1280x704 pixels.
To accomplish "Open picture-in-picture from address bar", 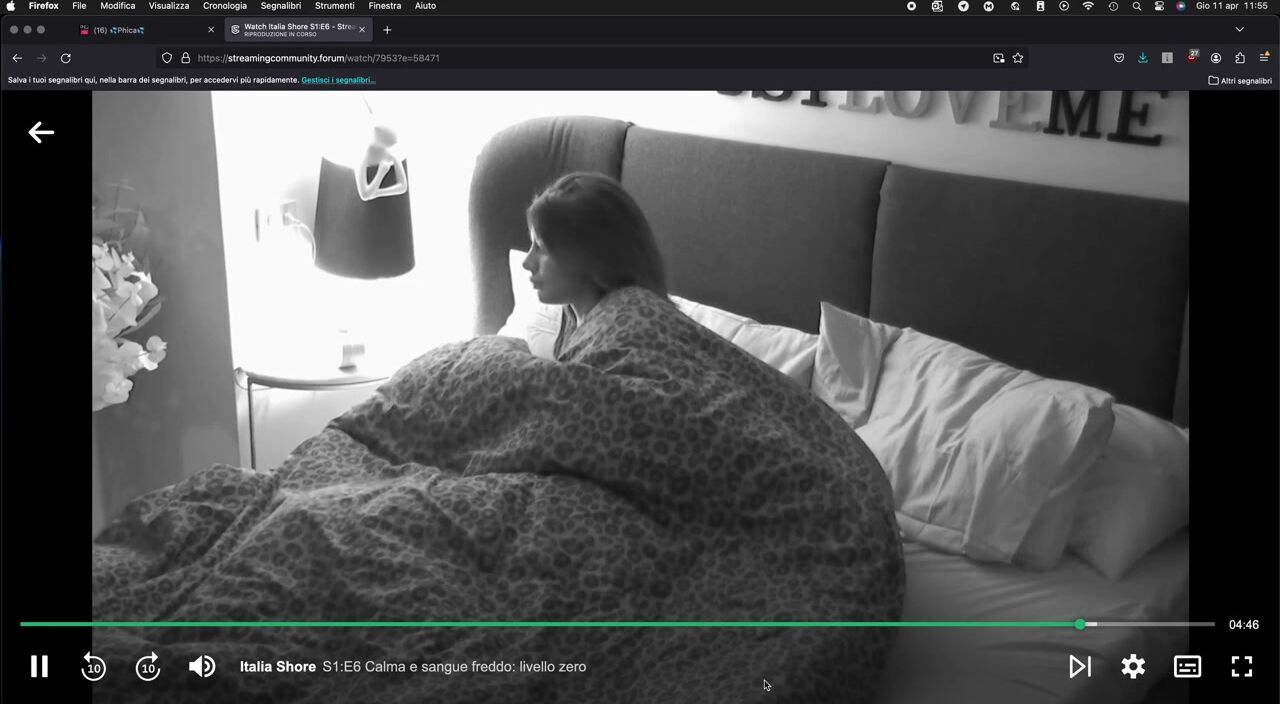I will point(998,58).
